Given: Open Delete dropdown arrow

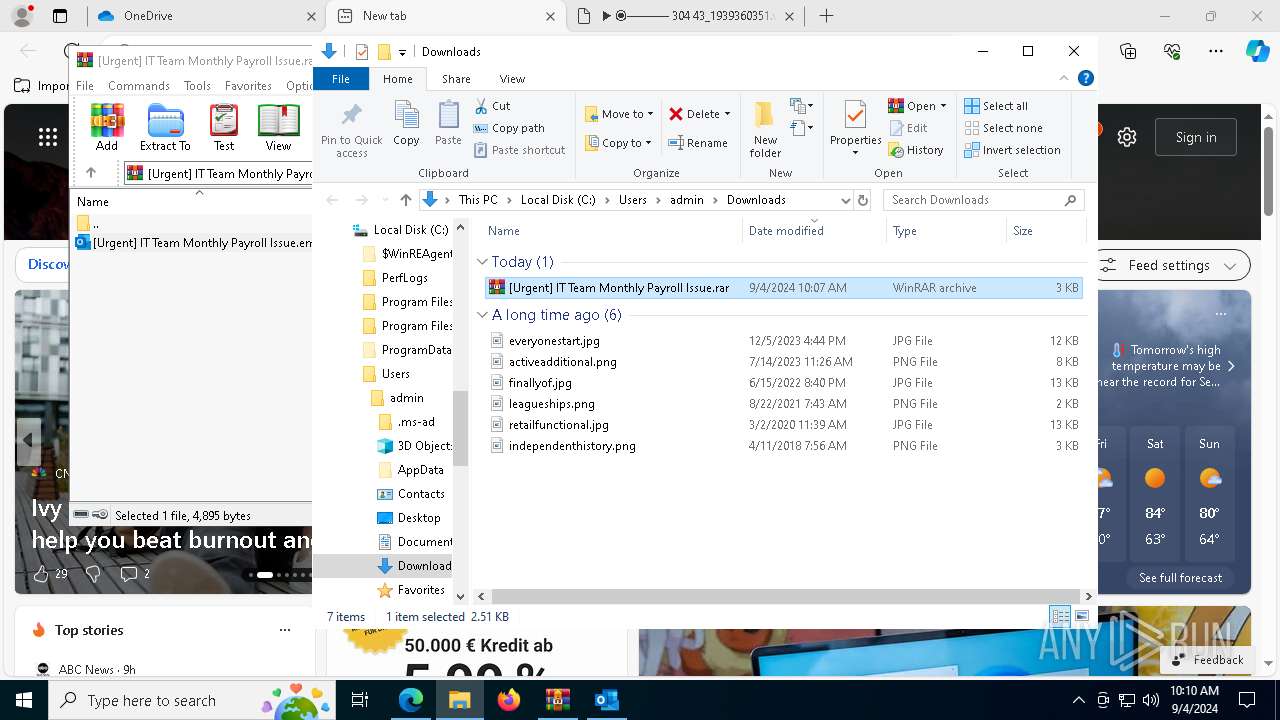Looking at the screenshot, I should [727, 114].
